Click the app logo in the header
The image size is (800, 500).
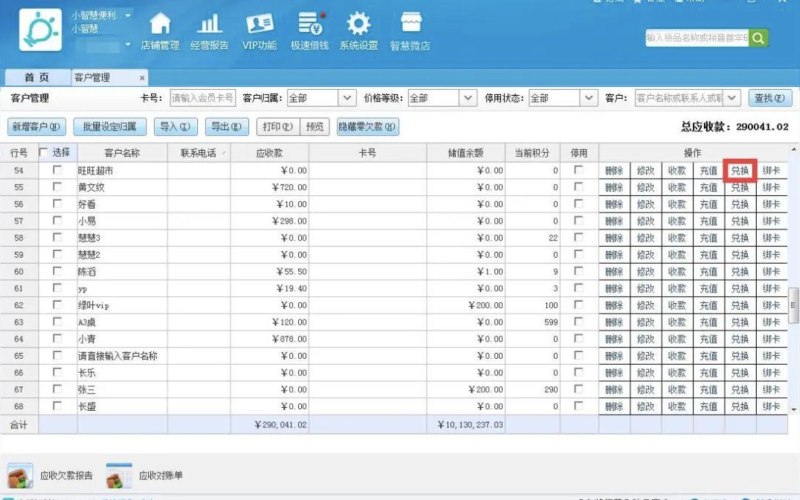coord(40,30)
